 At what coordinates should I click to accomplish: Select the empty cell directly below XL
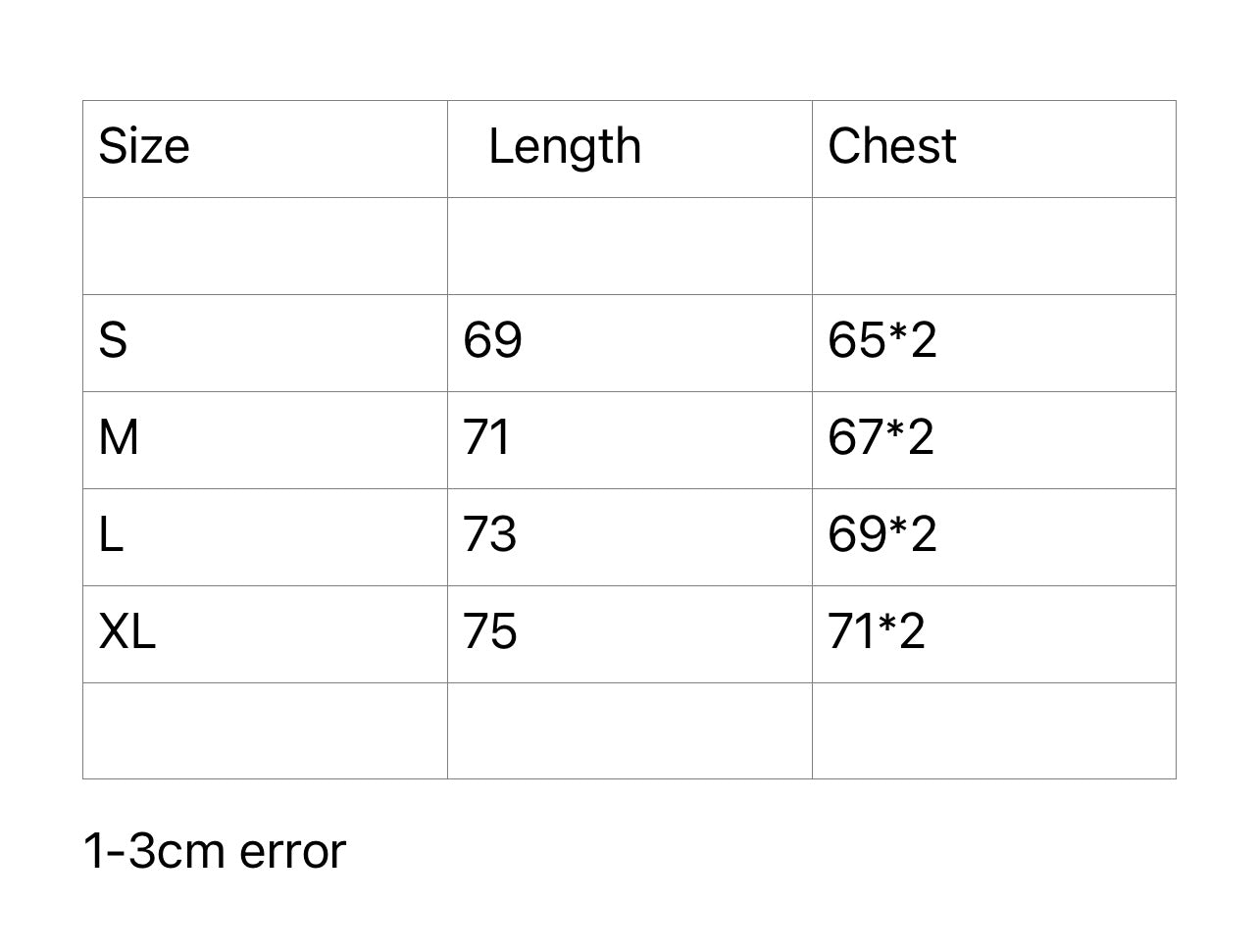coord(265,730)
